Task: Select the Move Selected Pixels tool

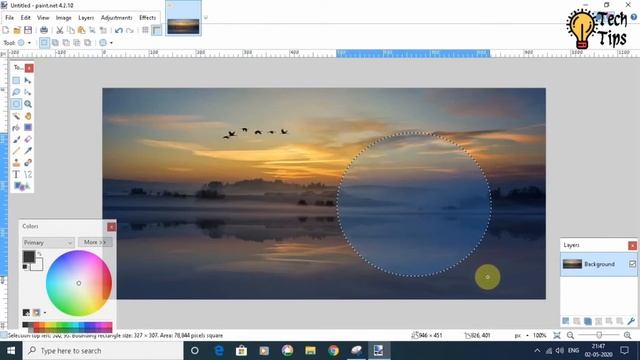Action: tap(28, 80)
